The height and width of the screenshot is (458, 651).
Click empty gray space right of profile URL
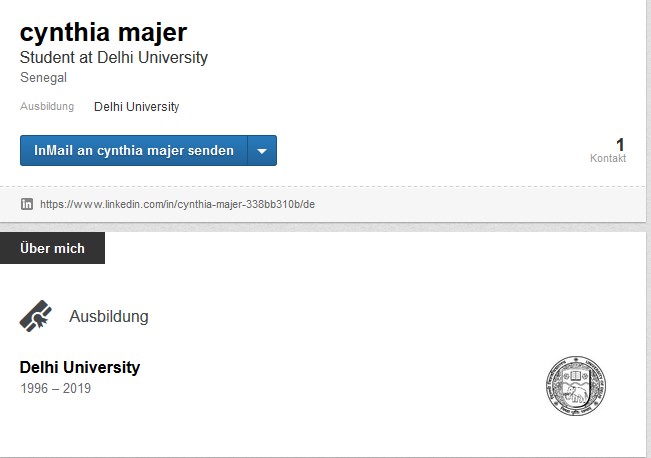point(480,204)
